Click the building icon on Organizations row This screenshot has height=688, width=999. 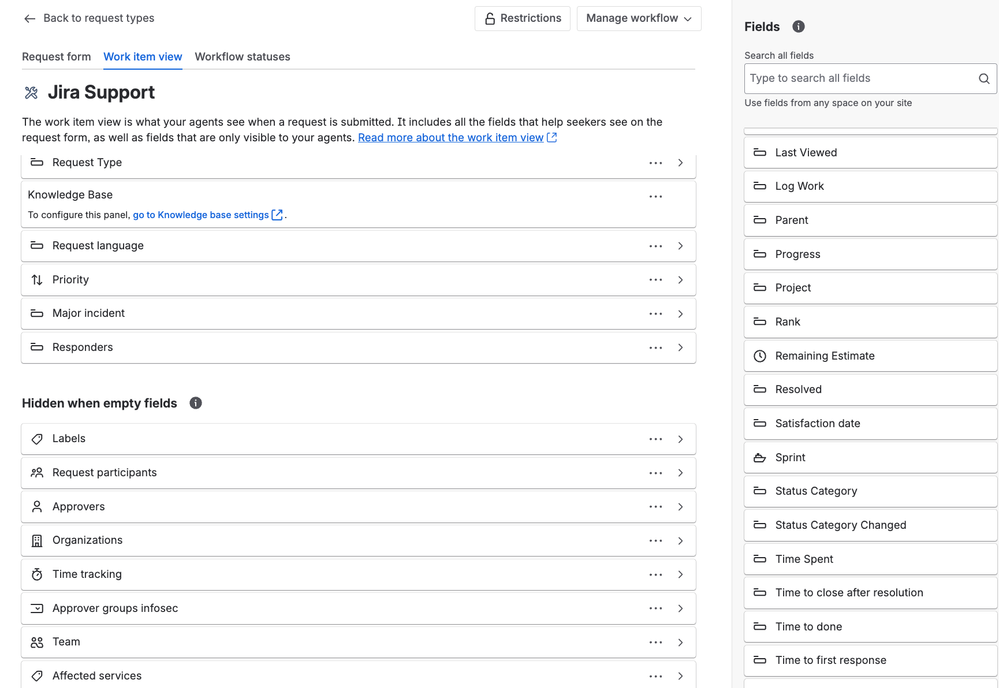pyautogui.click(x=37, y=541)
